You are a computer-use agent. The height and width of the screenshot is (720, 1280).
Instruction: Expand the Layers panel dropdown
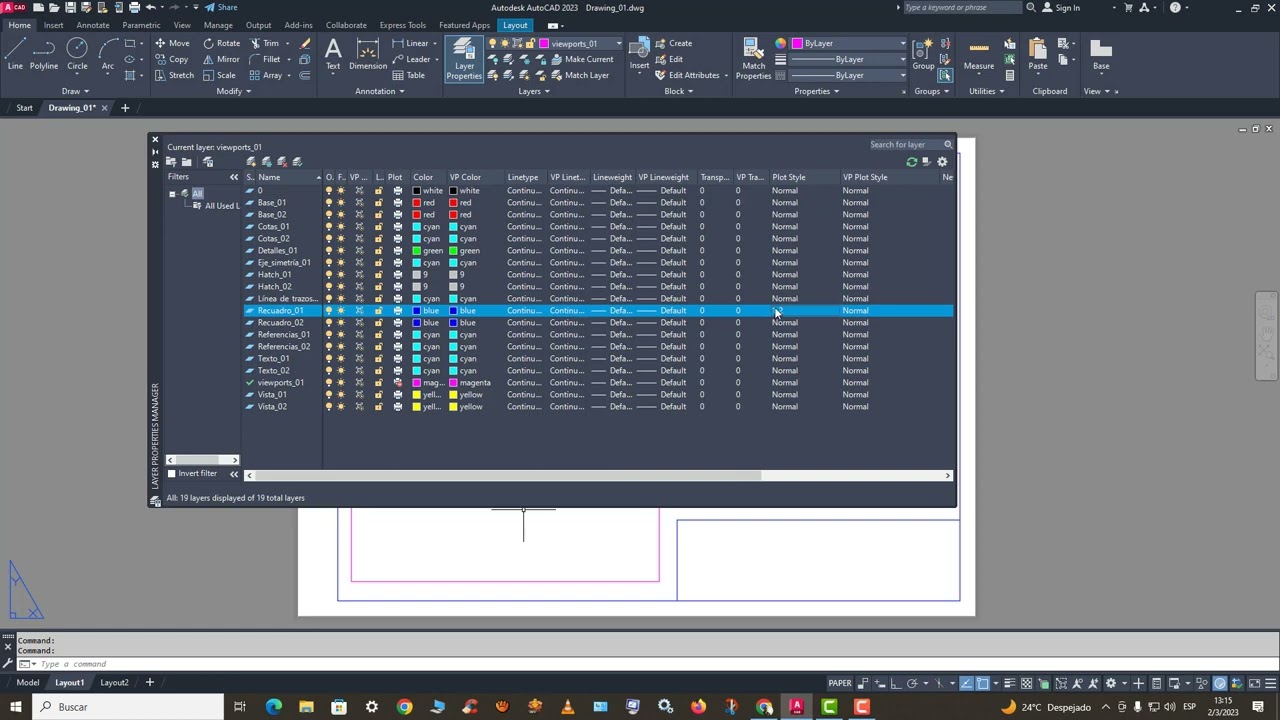pos(534,91)
